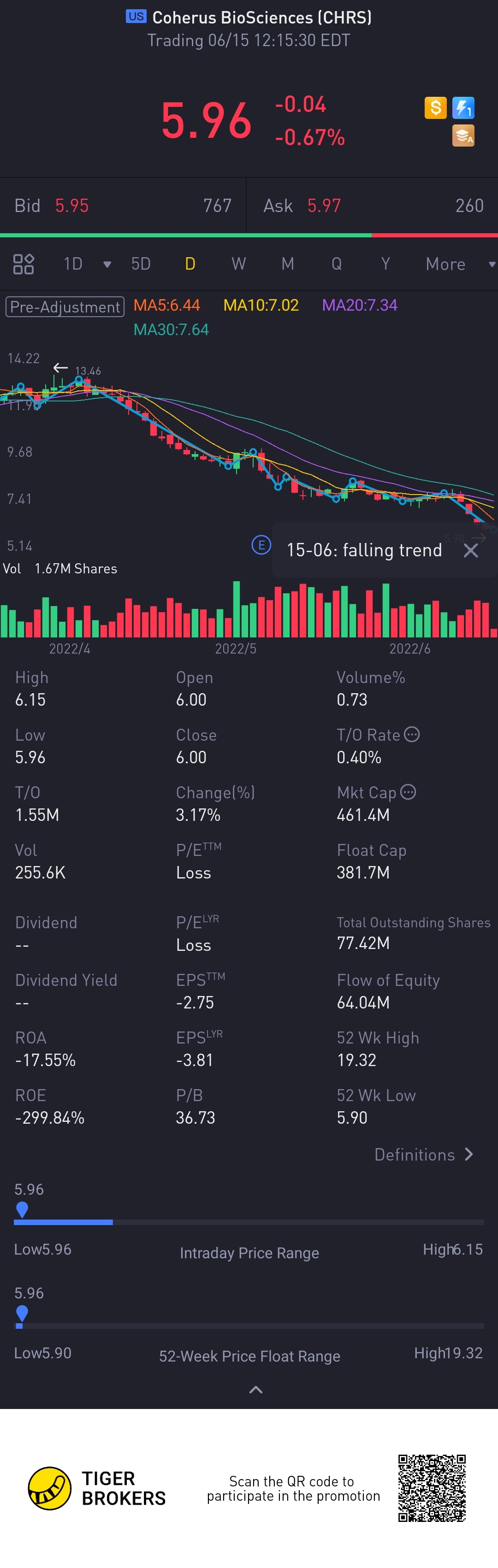This screenshot has width=498, height=1568.
Task: Tap the T/O value 1.55M
Action: click(37, 815)
